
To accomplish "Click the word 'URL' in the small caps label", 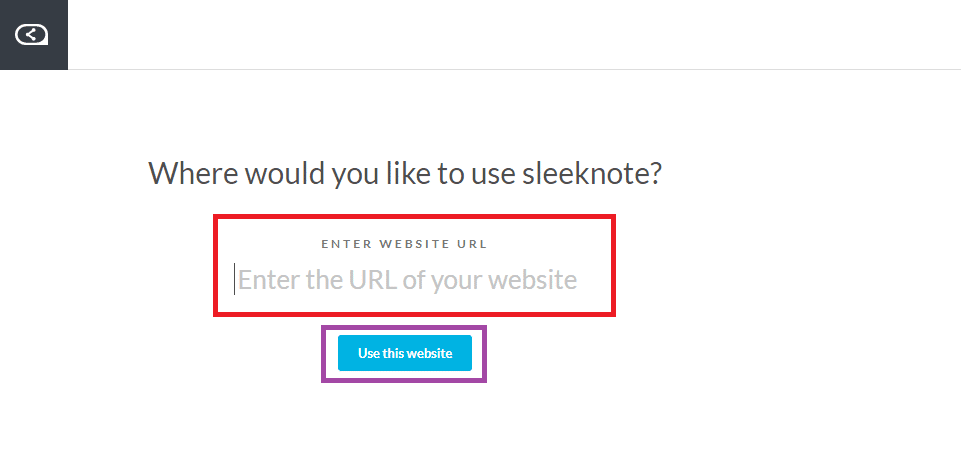I will coord(472,244).
